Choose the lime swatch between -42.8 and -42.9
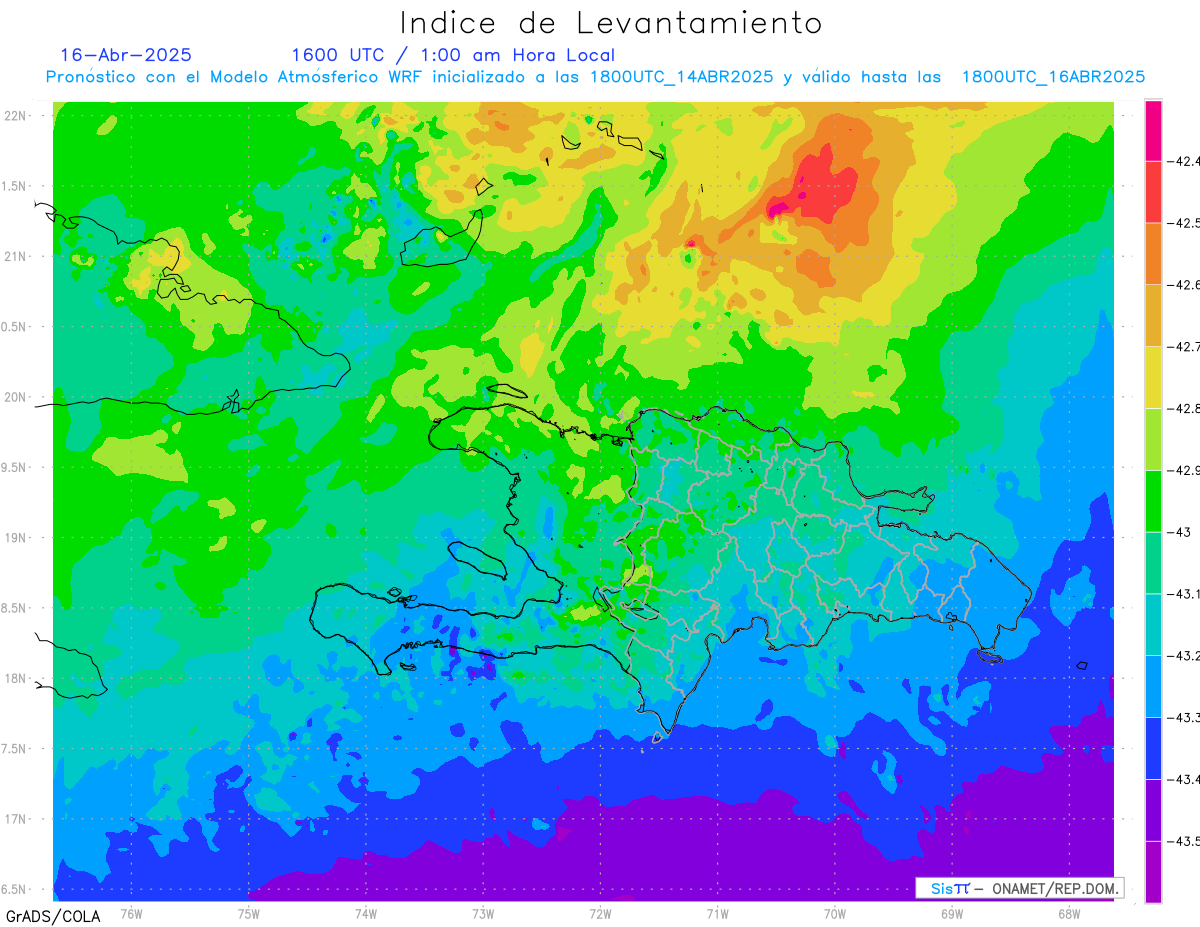 [x=1153, y=439]
